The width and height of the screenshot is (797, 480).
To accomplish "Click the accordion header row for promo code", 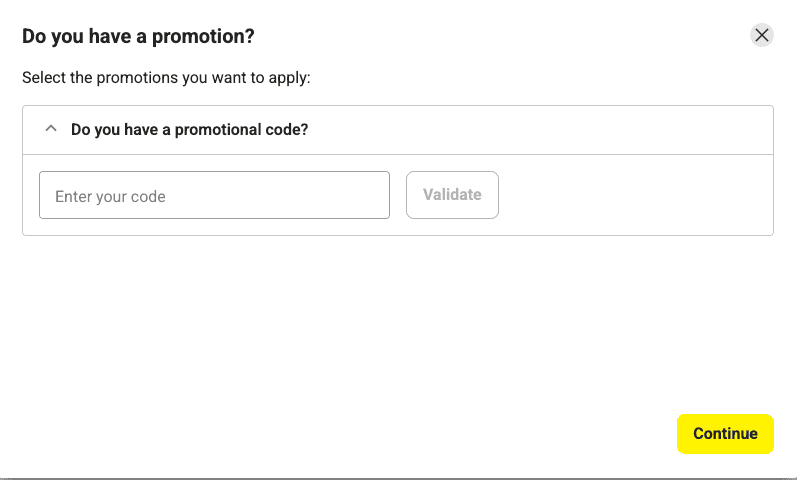I will click(x=398, y=130).
